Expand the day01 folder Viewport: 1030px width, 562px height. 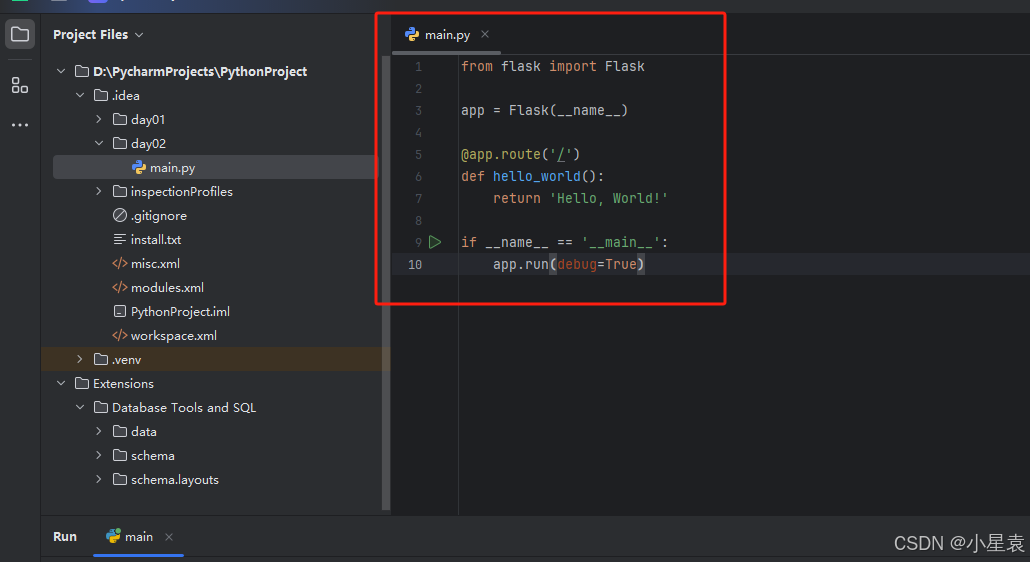tap(99, 120)
